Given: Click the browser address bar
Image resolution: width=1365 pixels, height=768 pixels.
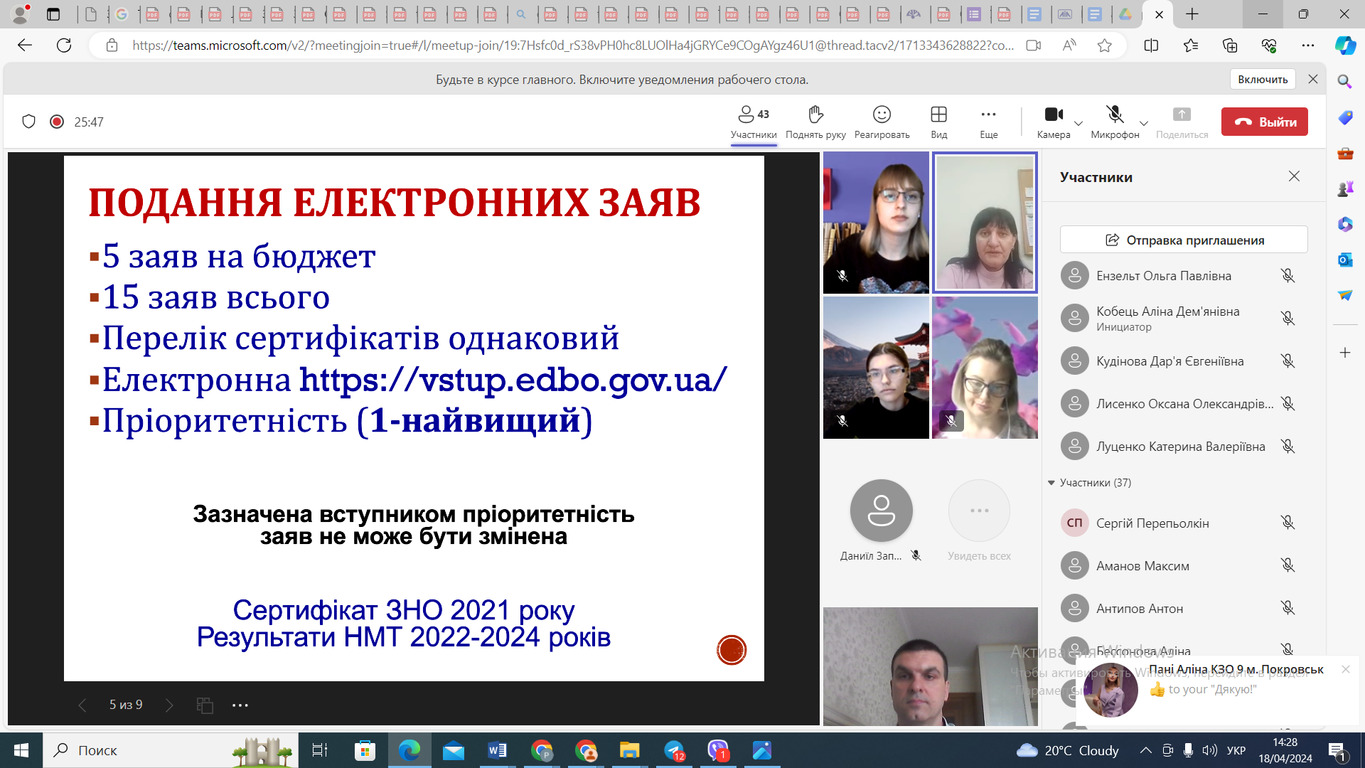Looking at the screenshot, I should [x=573, y=45].
